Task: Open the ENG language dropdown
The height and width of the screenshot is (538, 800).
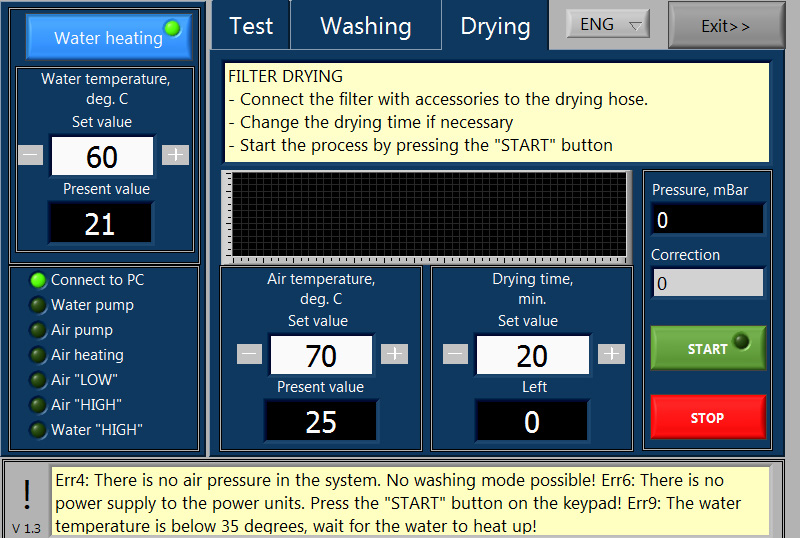Action: click(608, 25)
